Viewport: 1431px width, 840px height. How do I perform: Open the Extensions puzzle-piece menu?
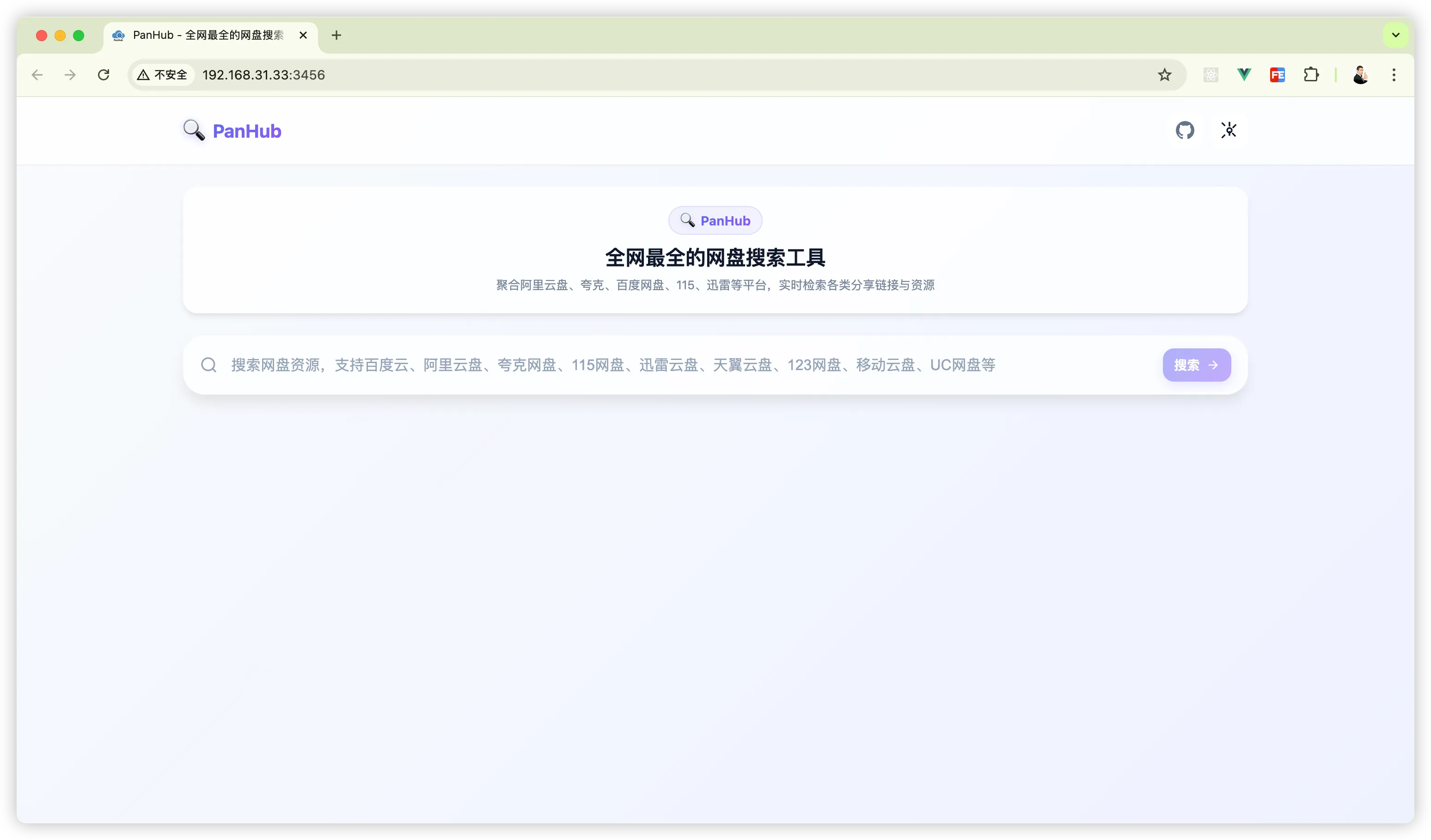click(x=1311, y=75)
